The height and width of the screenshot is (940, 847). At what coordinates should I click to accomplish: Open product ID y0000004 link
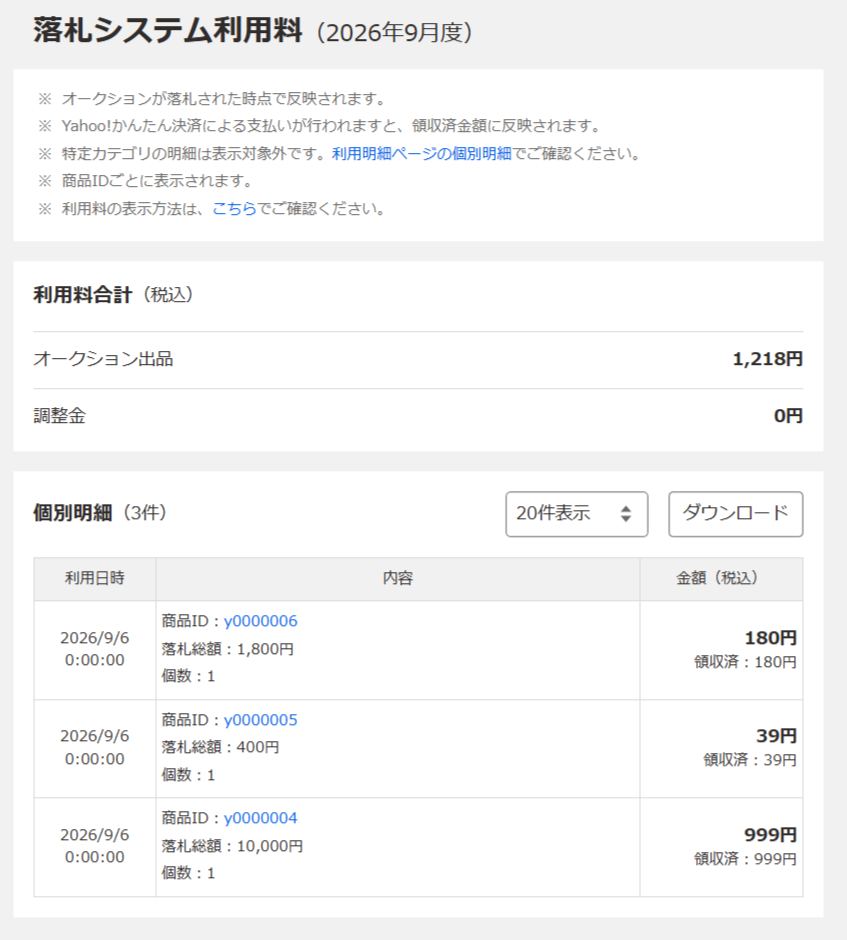tap(260, 818)
